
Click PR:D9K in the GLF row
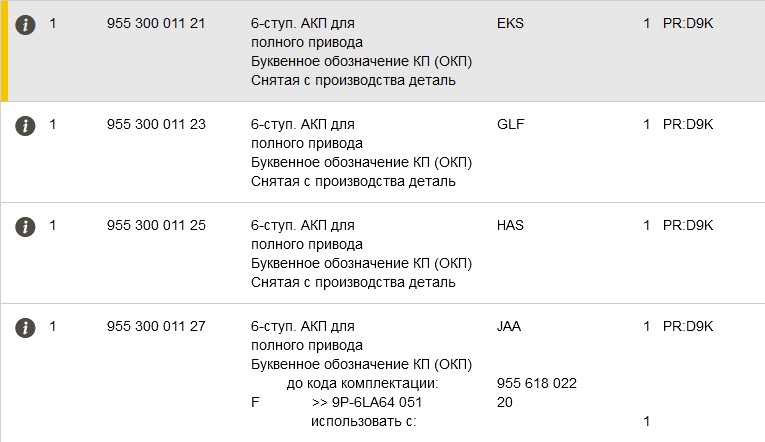[688, 124]
